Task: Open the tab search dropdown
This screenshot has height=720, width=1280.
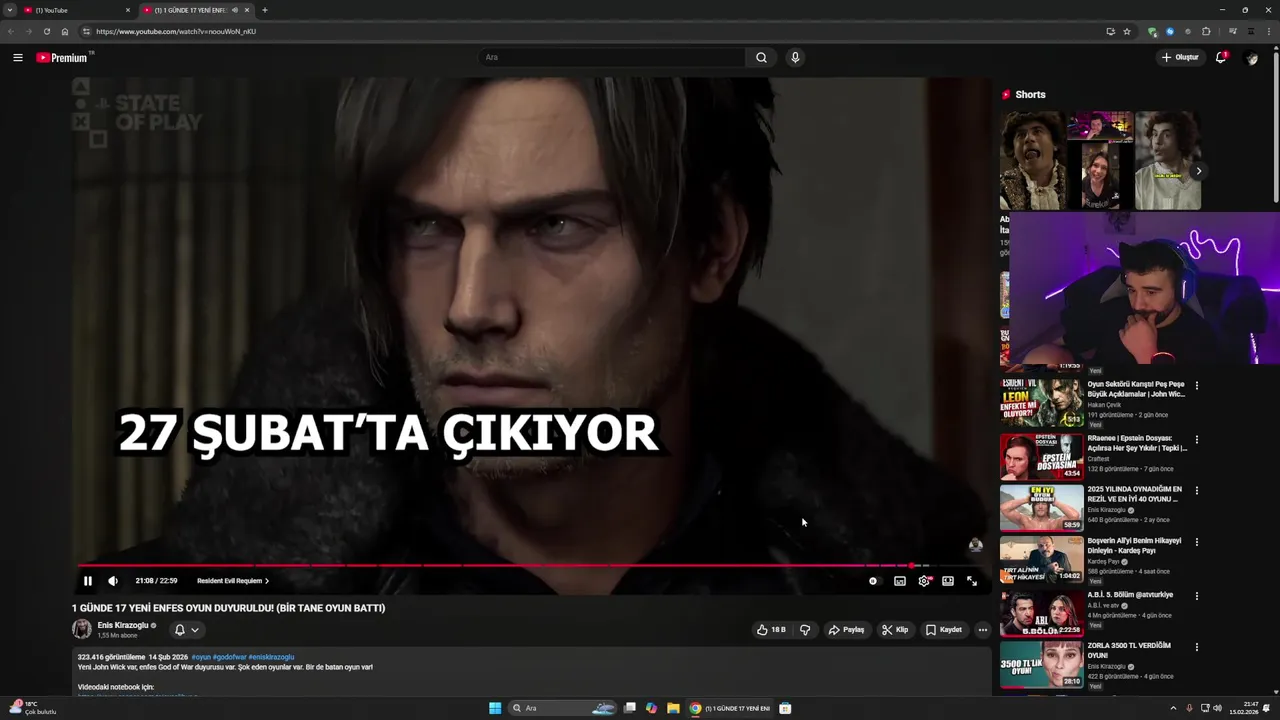Action: 9,10
